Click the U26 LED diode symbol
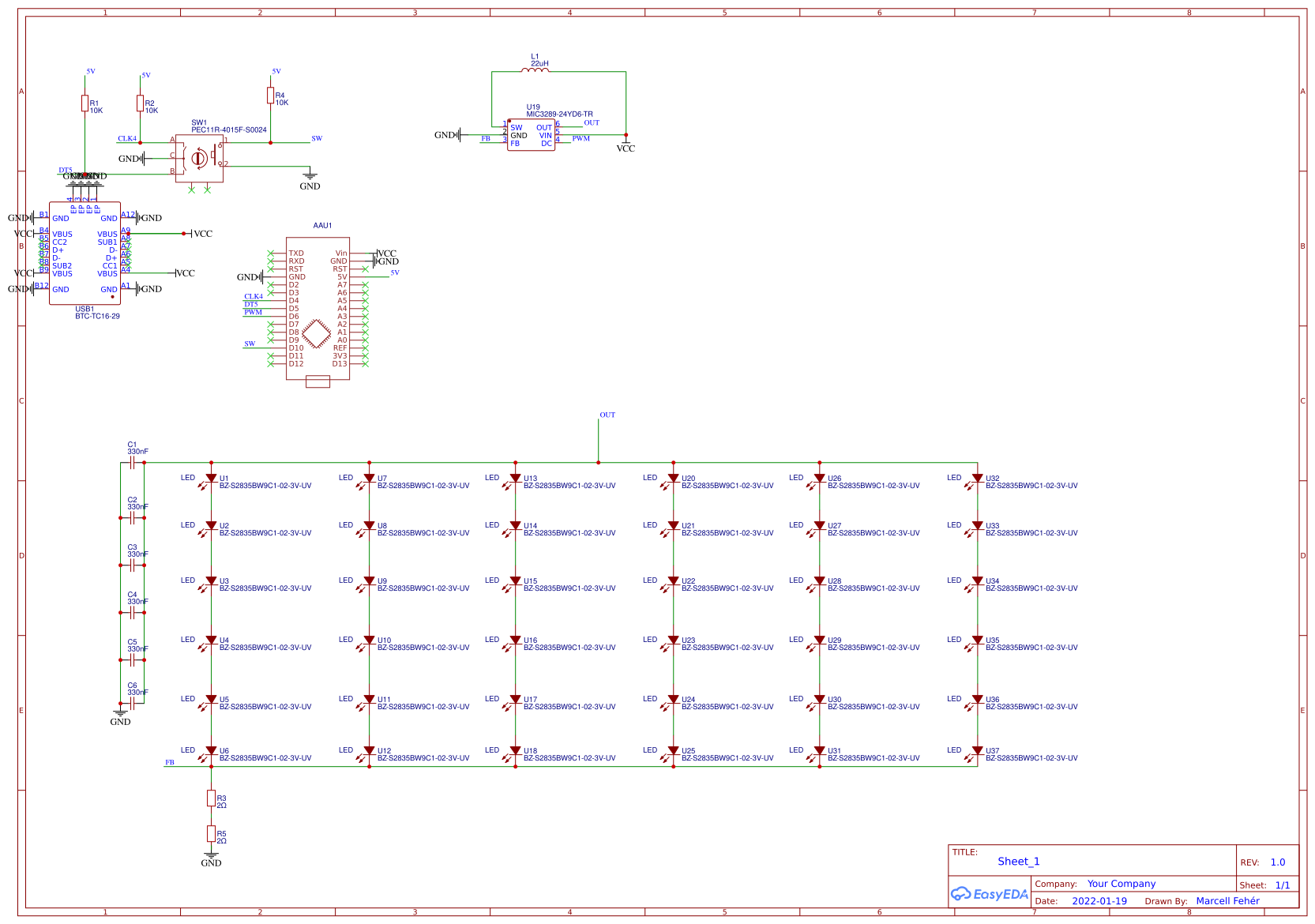The width and height of the screenshot is (1315, 924). pyautogui.click(x=818, y=479)
